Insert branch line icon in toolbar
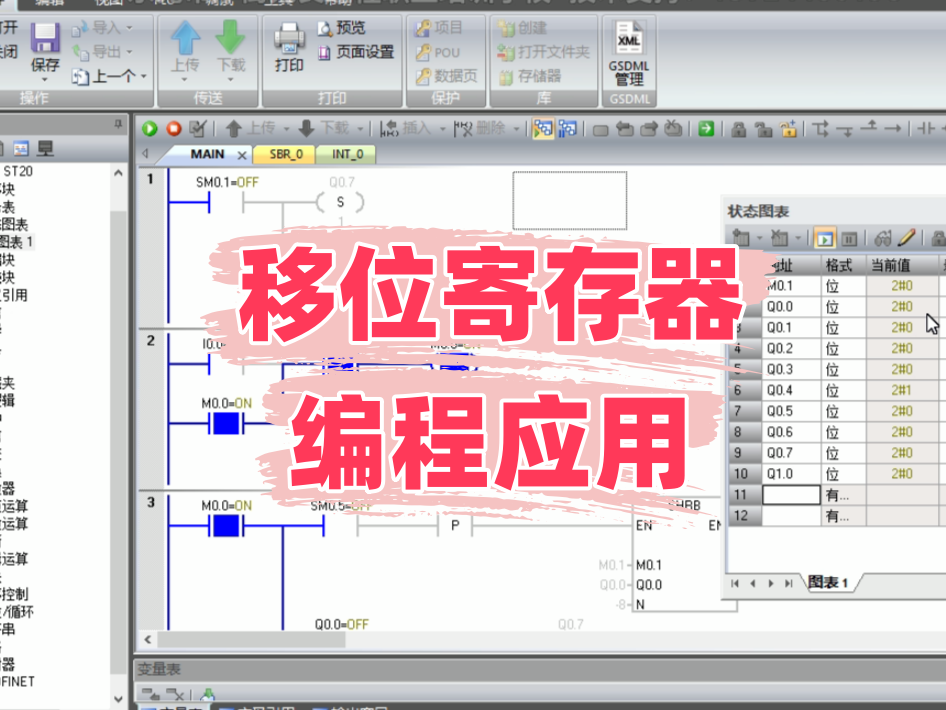Image resolution: width=946 pixels, height=710 pixels. click(x=821, y=128)
